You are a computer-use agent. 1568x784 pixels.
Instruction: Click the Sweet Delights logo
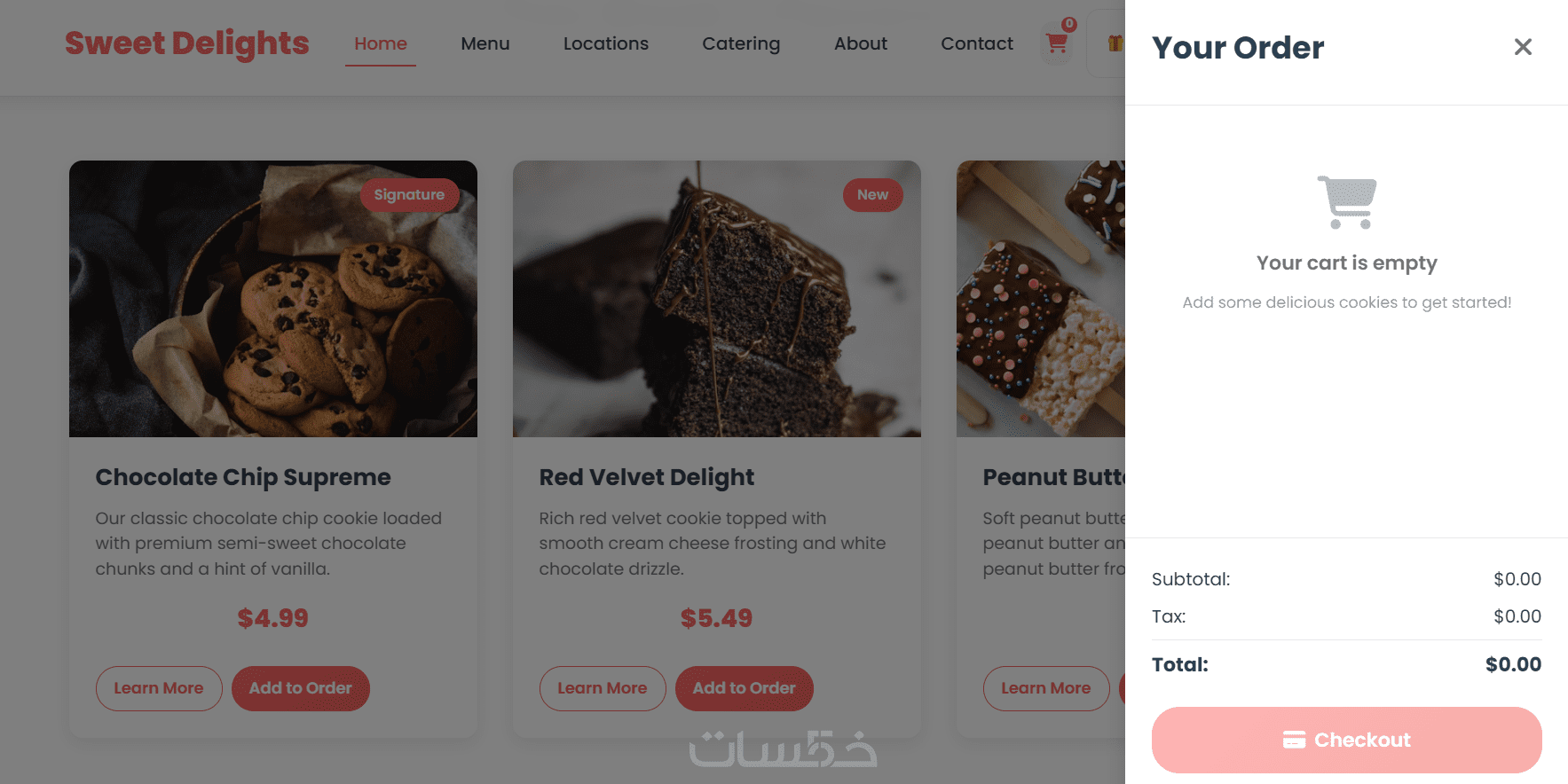[x=187, y=43]
